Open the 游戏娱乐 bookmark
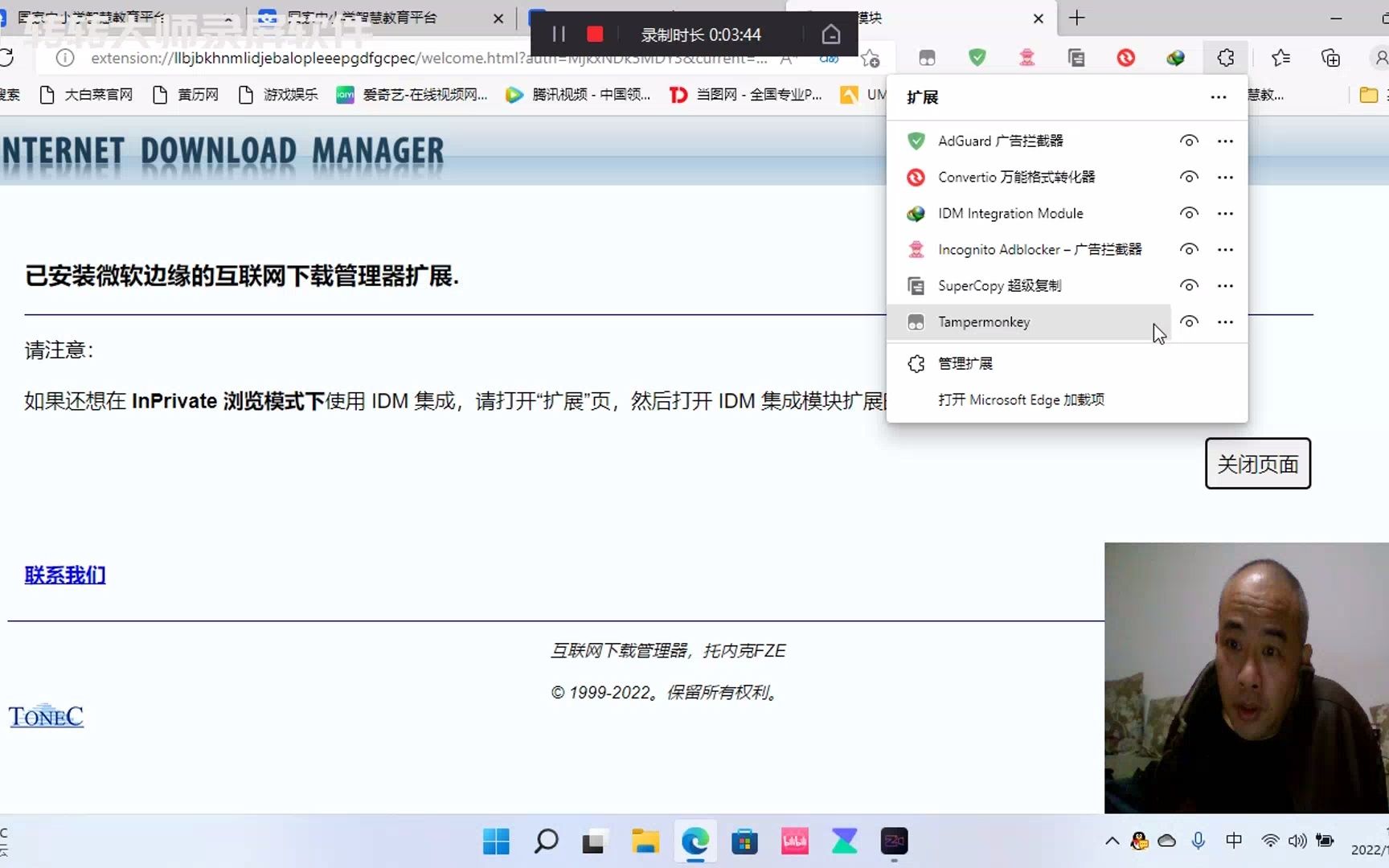 pos(279,95)
